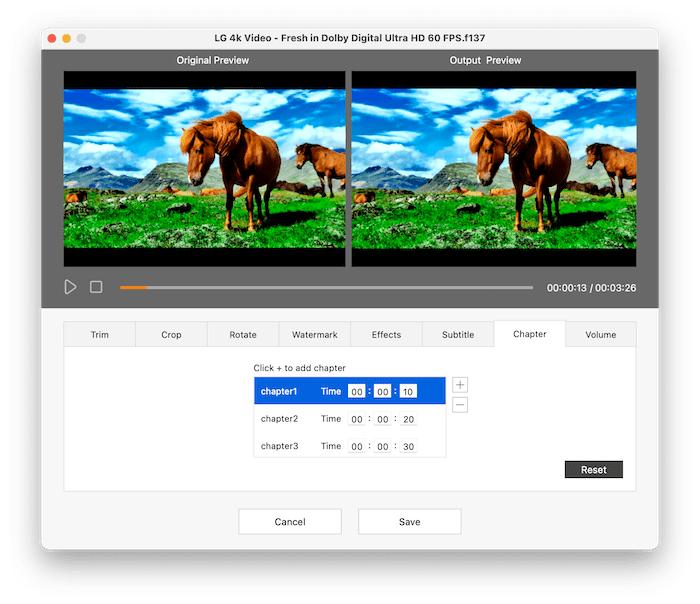700x604 pixels.
Task: Click the plus icon to add chapter
Action: (x=460, y=385)
